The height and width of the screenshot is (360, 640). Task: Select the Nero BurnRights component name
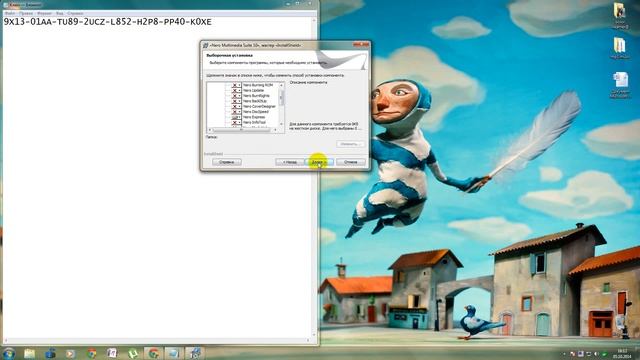coord(256,96)
